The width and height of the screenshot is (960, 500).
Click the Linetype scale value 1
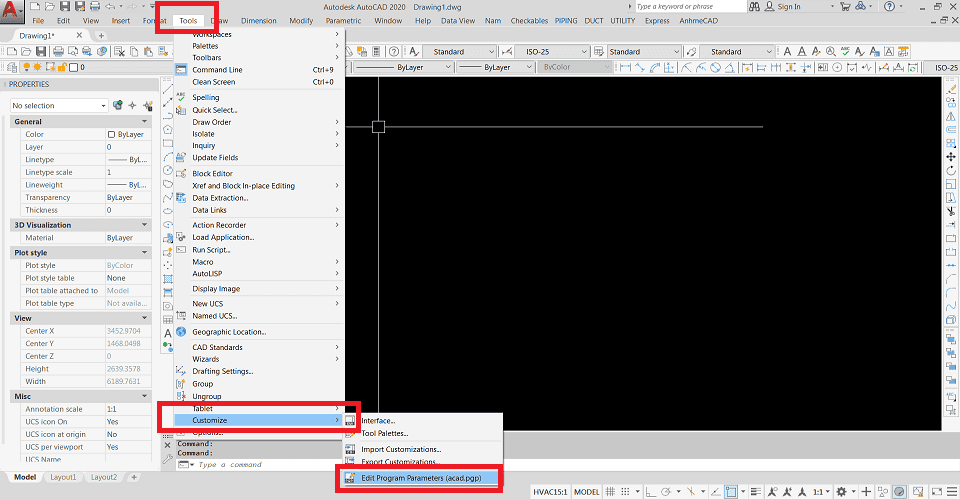click(x=128, y=173)
